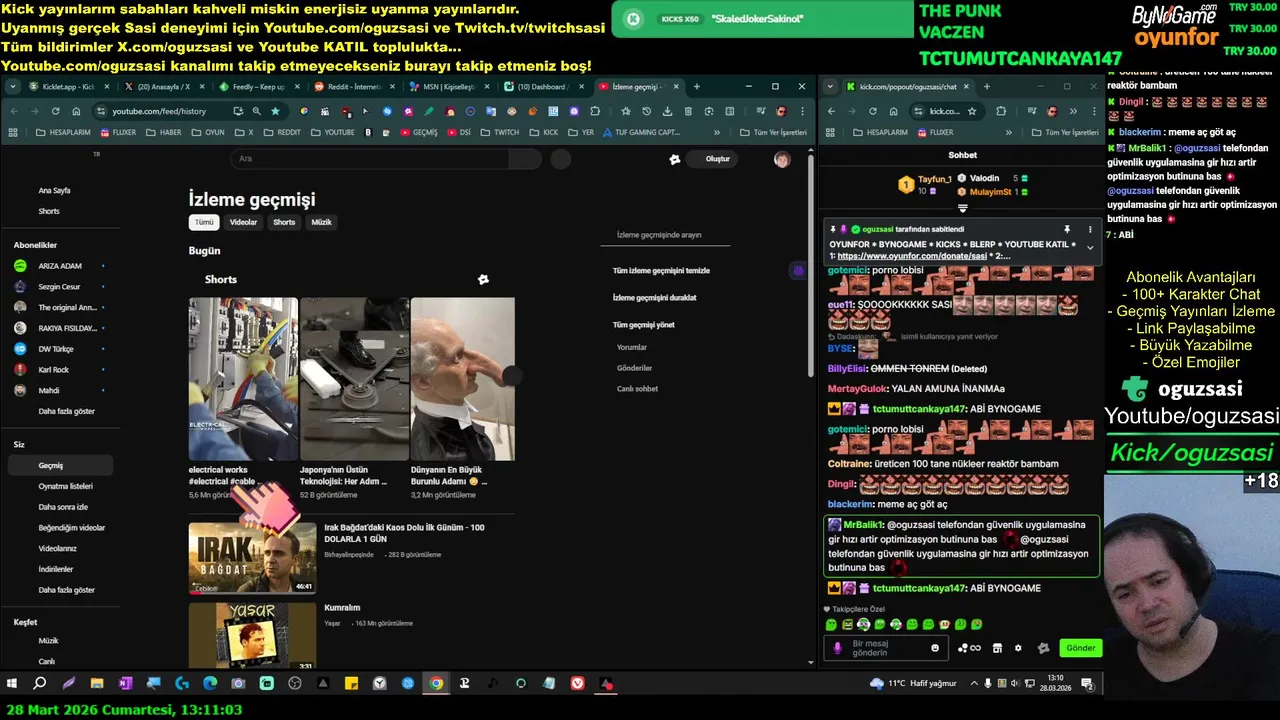Switch to the (10) Dashboard tab
The height and width of the screenshot is (720, 1280).
click(x=543, y=87)
